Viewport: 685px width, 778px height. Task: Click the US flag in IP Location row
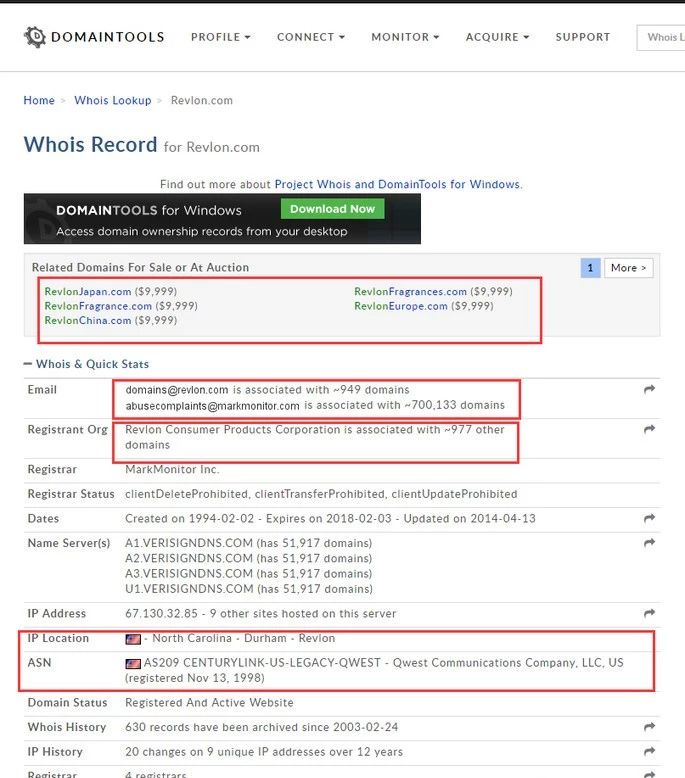(133, 639)
